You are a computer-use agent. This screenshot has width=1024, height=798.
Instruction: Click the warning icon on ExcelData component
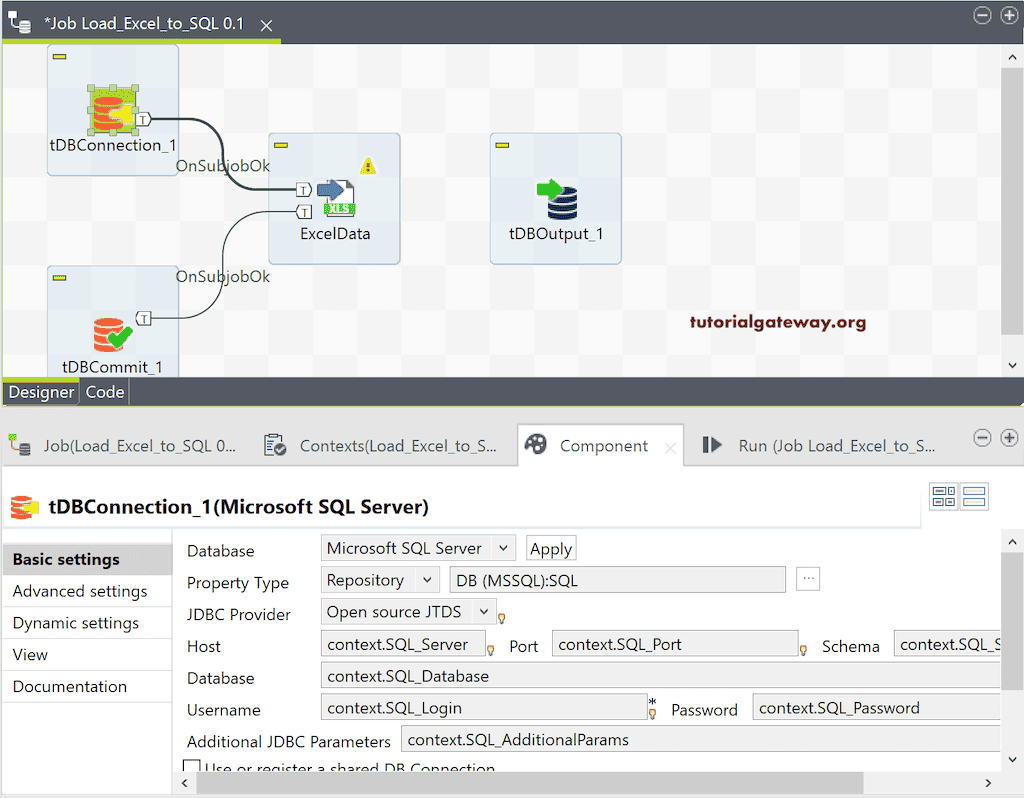[x=367, y=164]
